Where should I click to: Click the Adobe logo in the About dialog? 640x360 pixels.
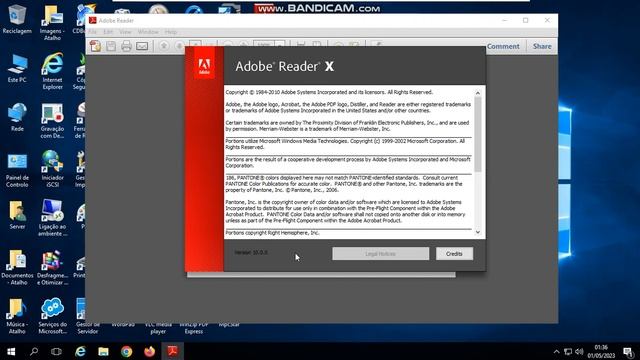[204, 66]
